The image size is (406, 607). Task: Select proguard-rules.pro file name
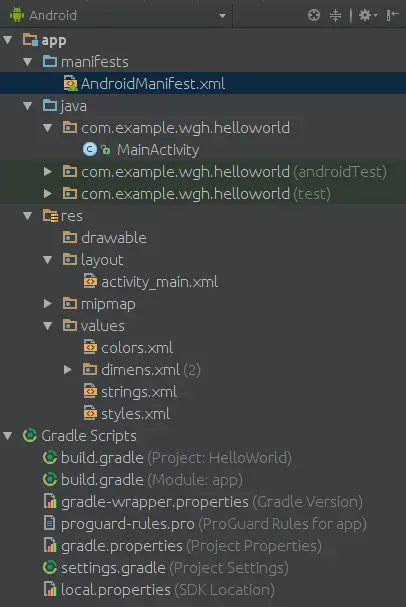(128, 524)
